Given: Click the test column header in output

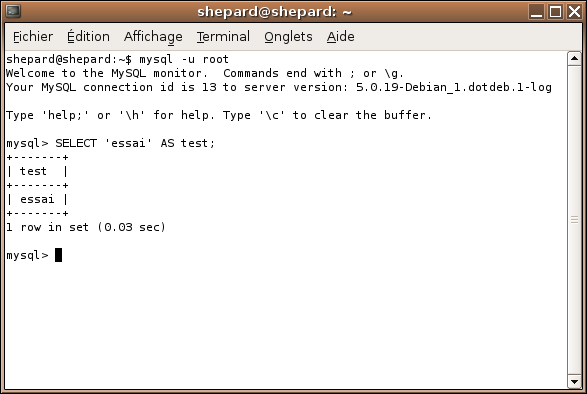Looking at the screenshot, I should (33, 171).
